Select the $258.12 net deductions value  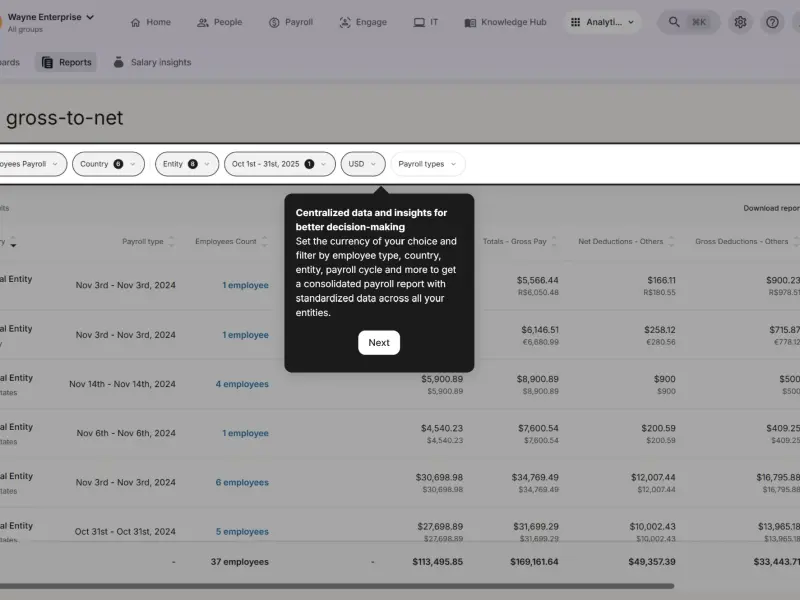(x=660, y=330)
